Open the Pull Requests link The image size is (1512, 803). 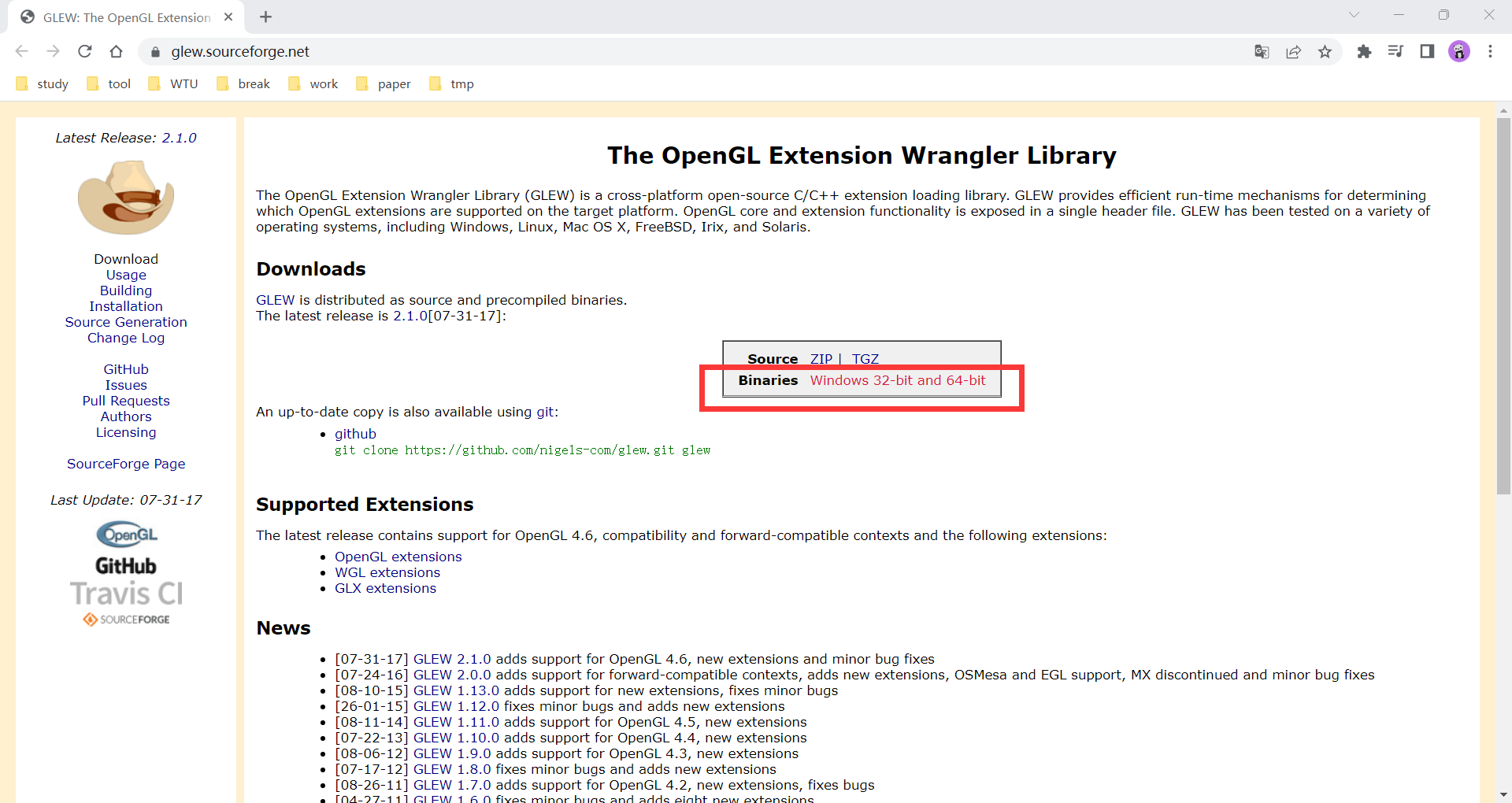tap(126, 401)
